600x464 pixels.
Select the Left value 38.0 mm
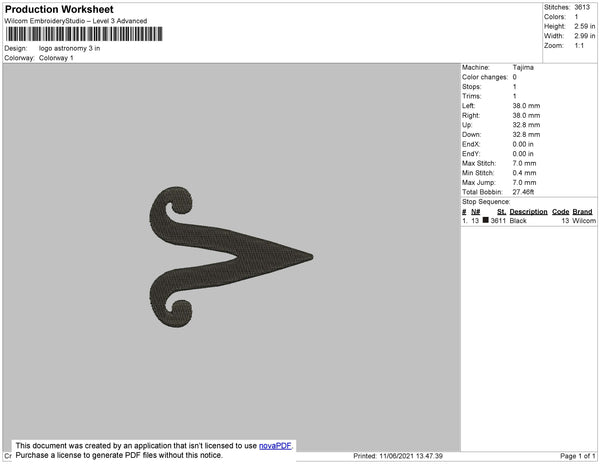526,106
